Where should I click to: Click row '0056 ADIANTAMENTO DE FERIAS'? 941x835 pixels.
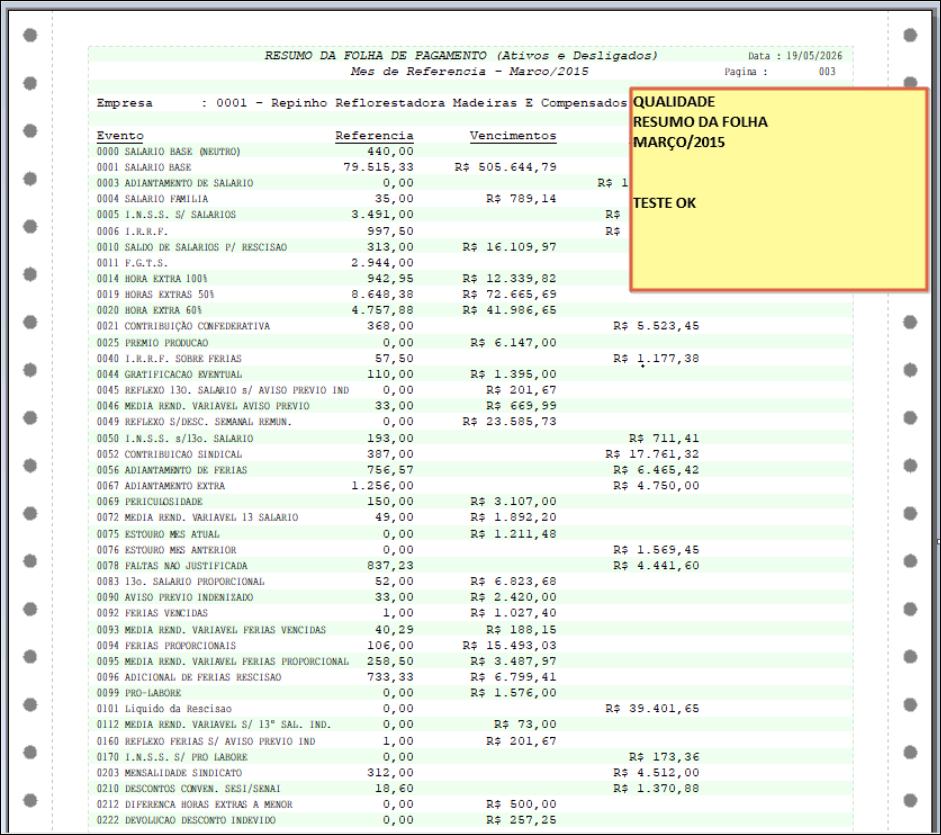(172, 470)
